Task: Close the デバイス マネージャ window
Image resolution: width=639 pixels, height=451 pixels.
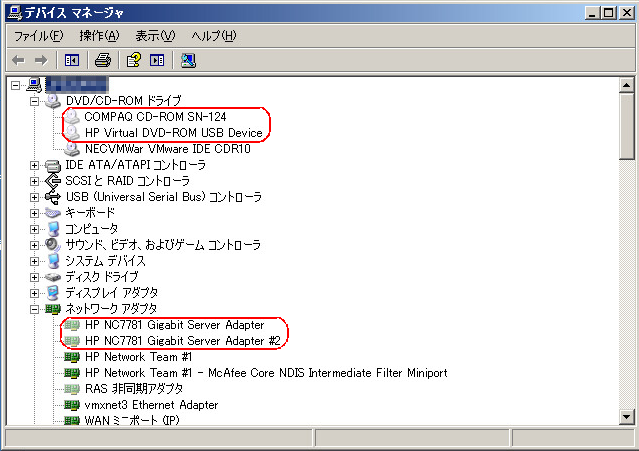Action: point(627,13)
